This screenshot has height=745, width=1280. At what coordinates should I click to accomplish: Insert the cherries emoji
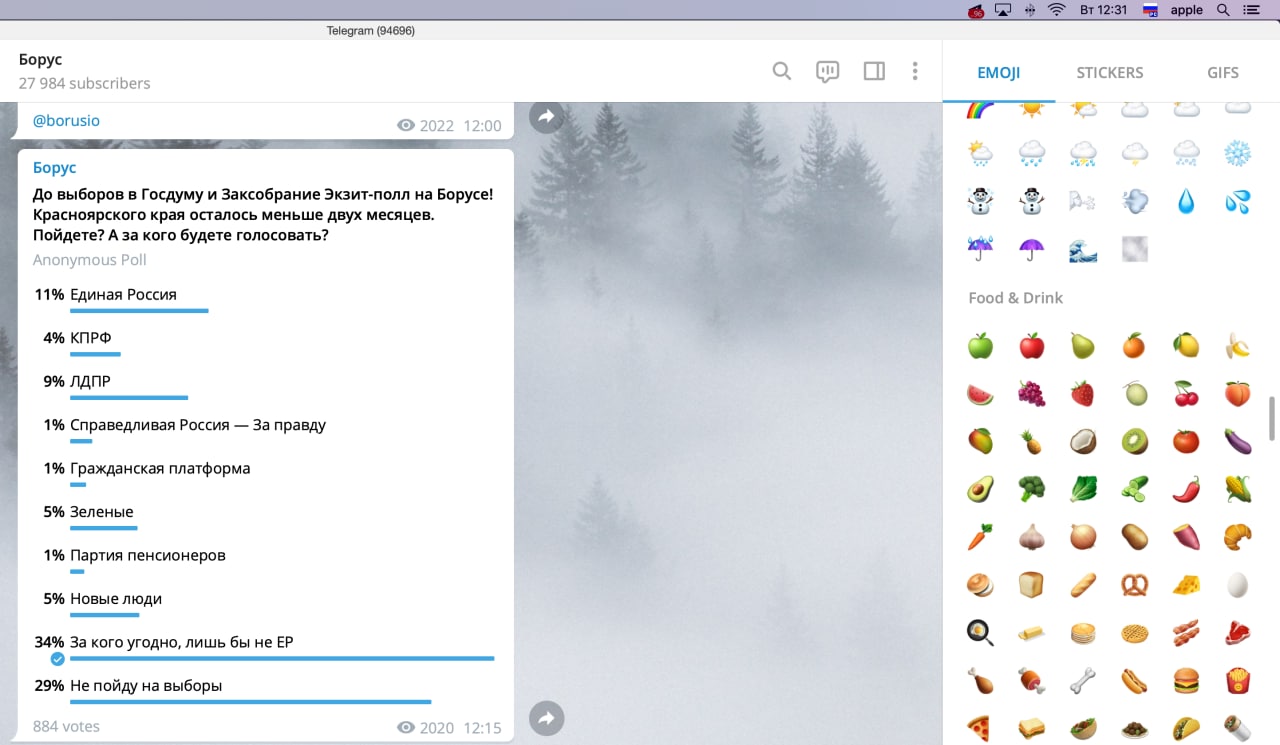[1186, 394]
